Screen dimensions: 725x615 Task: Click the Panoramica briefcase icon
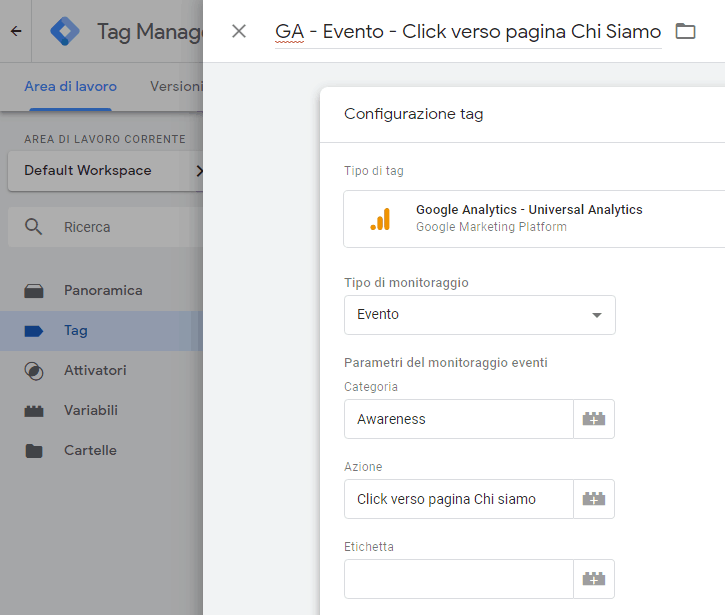pos(34,291)
